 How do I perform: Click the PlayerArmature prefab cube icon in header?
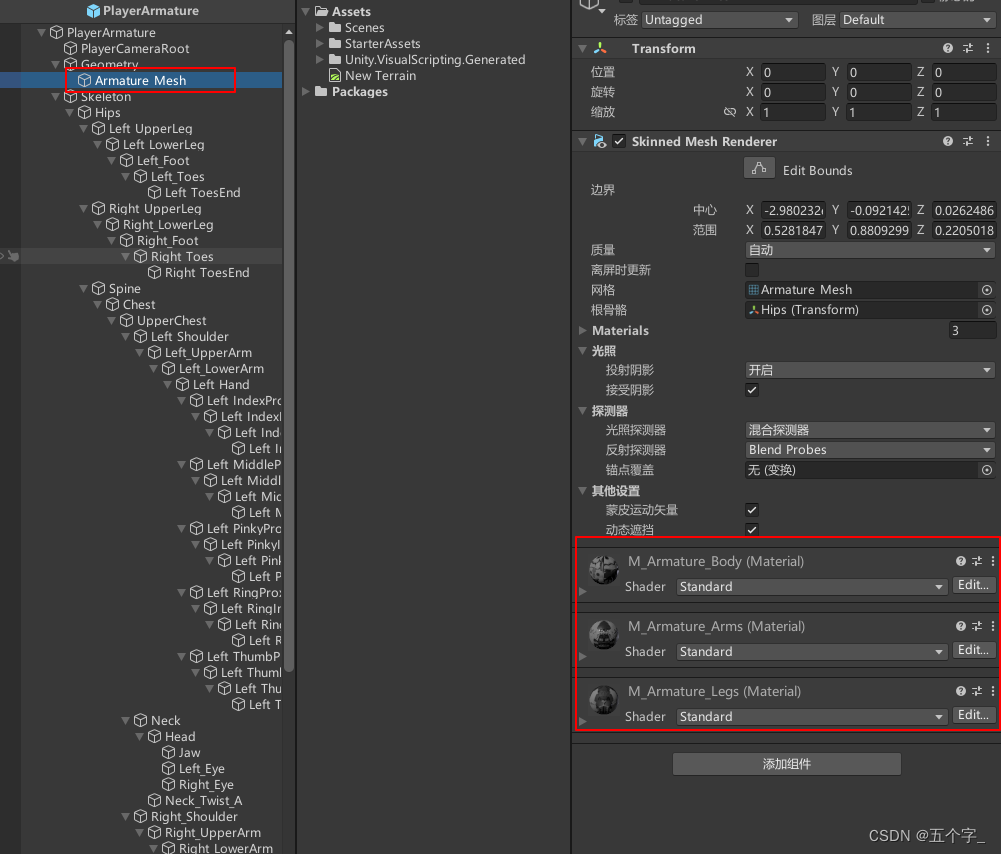[x=93, y=10]
